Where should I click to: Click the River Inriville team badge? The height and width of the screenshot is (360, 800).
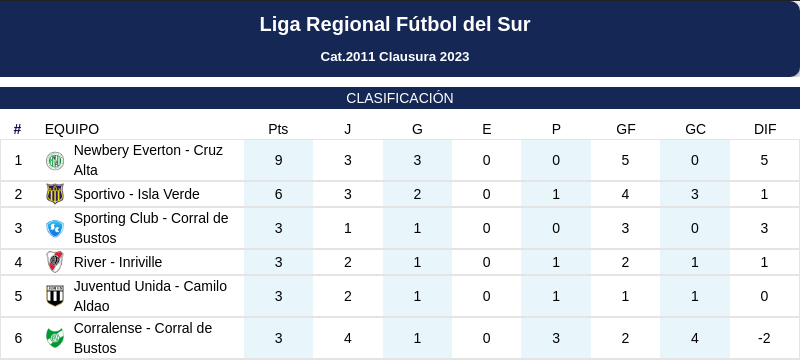click(55, 262)
